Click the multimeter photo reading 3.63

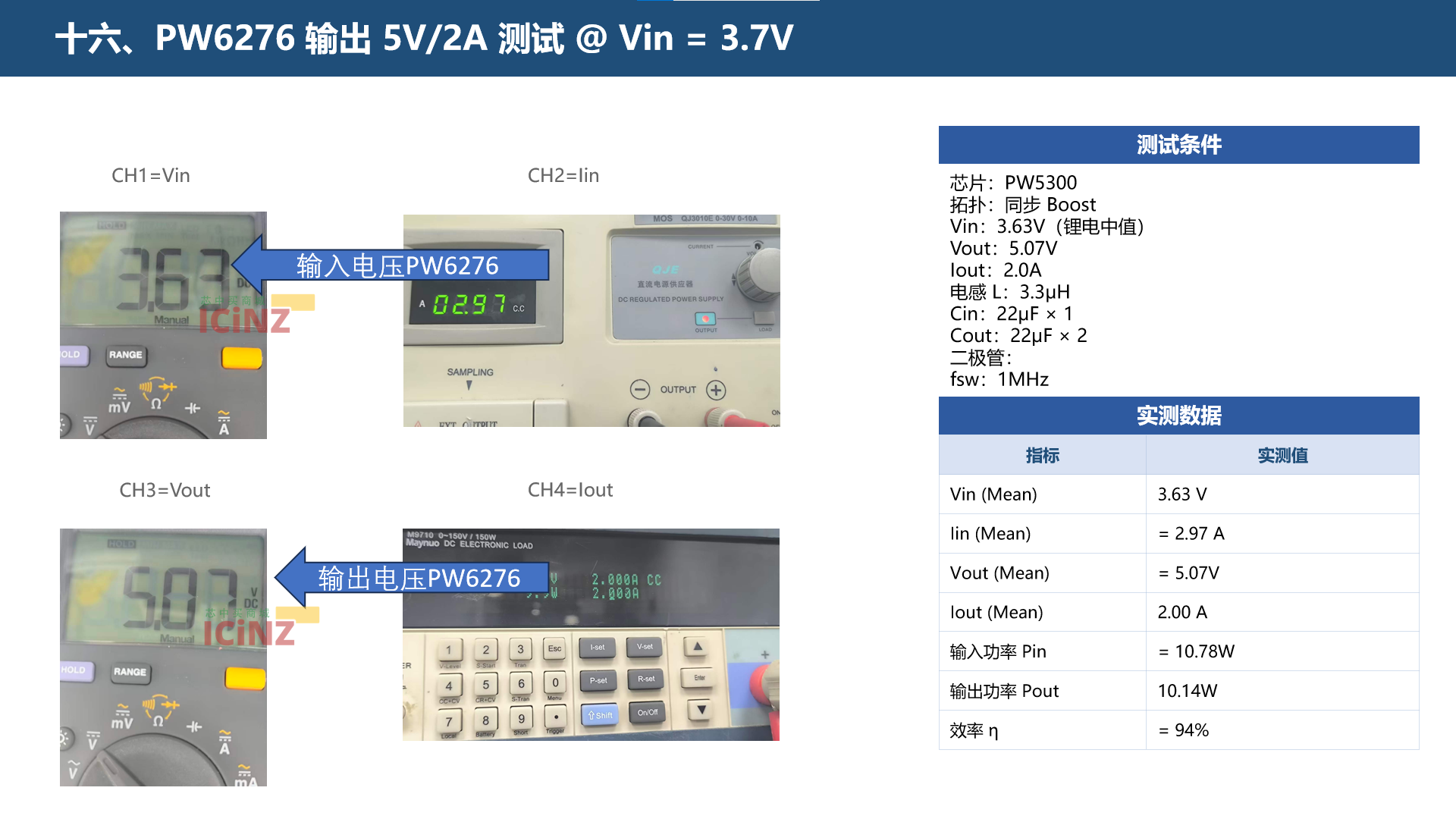tap(163, 325)
